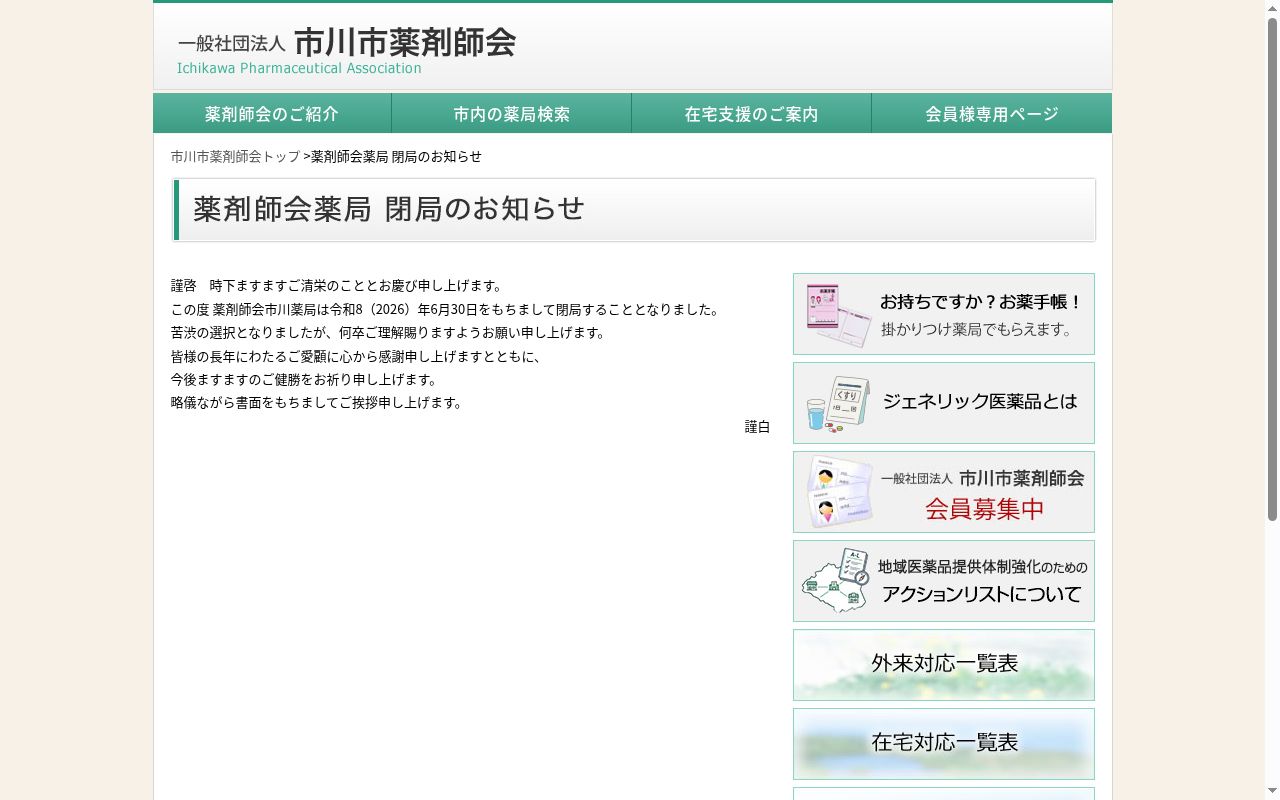
Task: Click the vertical scrollbar thumb
Action: point(1272,269)
